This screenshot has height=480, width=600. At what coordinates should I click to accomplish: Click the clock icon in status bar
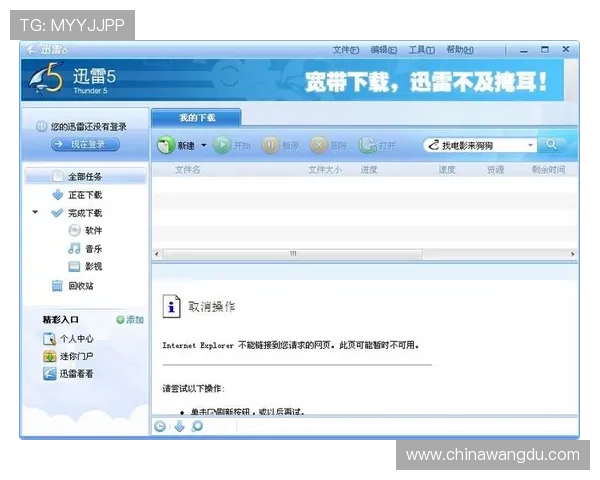coord(160,426)
